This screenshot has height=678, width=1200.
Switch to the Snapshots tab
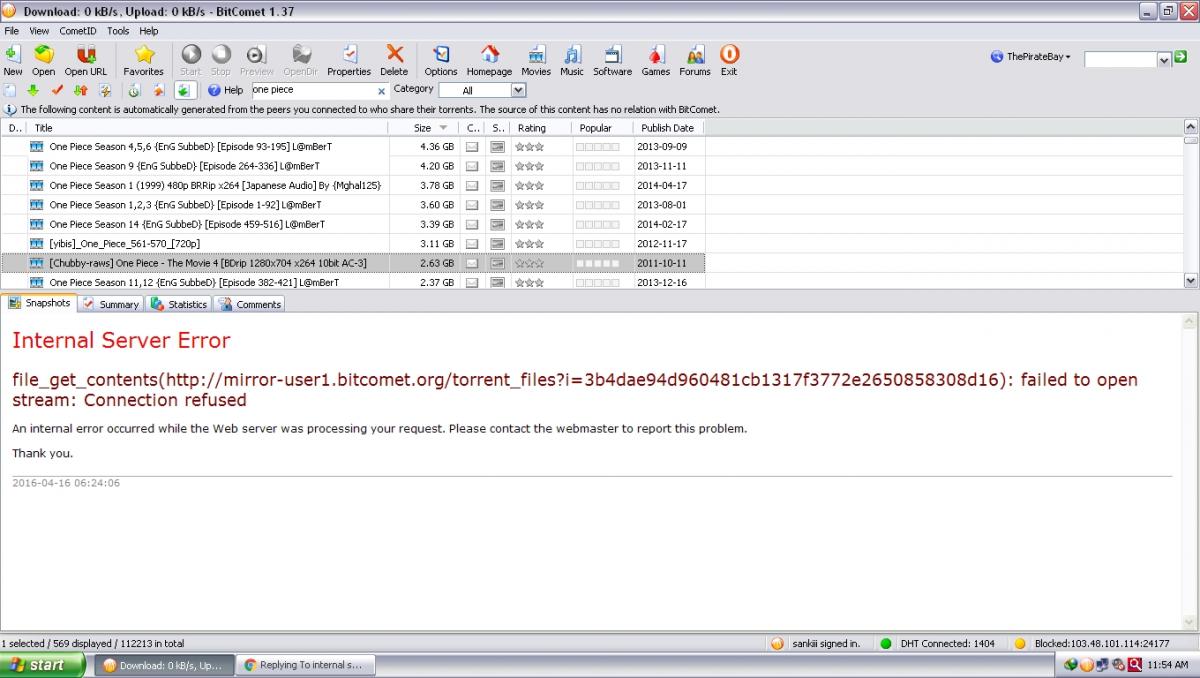[40, 303]
